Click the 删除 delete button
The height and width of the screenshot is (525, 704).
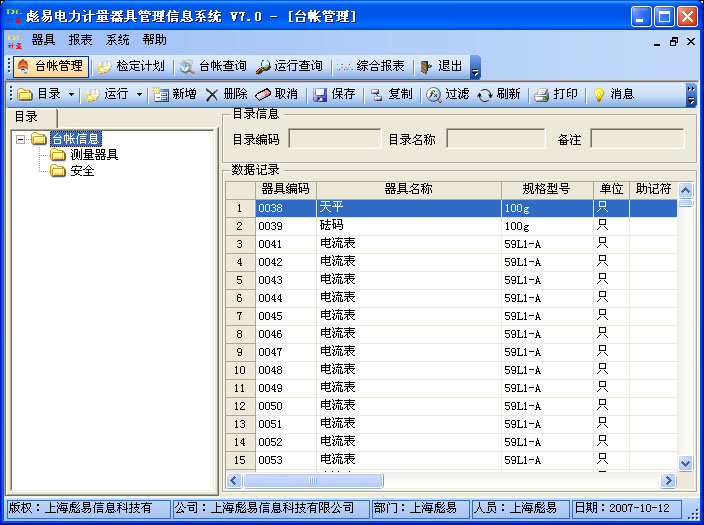pyautogui.click(x=227, y=94)
